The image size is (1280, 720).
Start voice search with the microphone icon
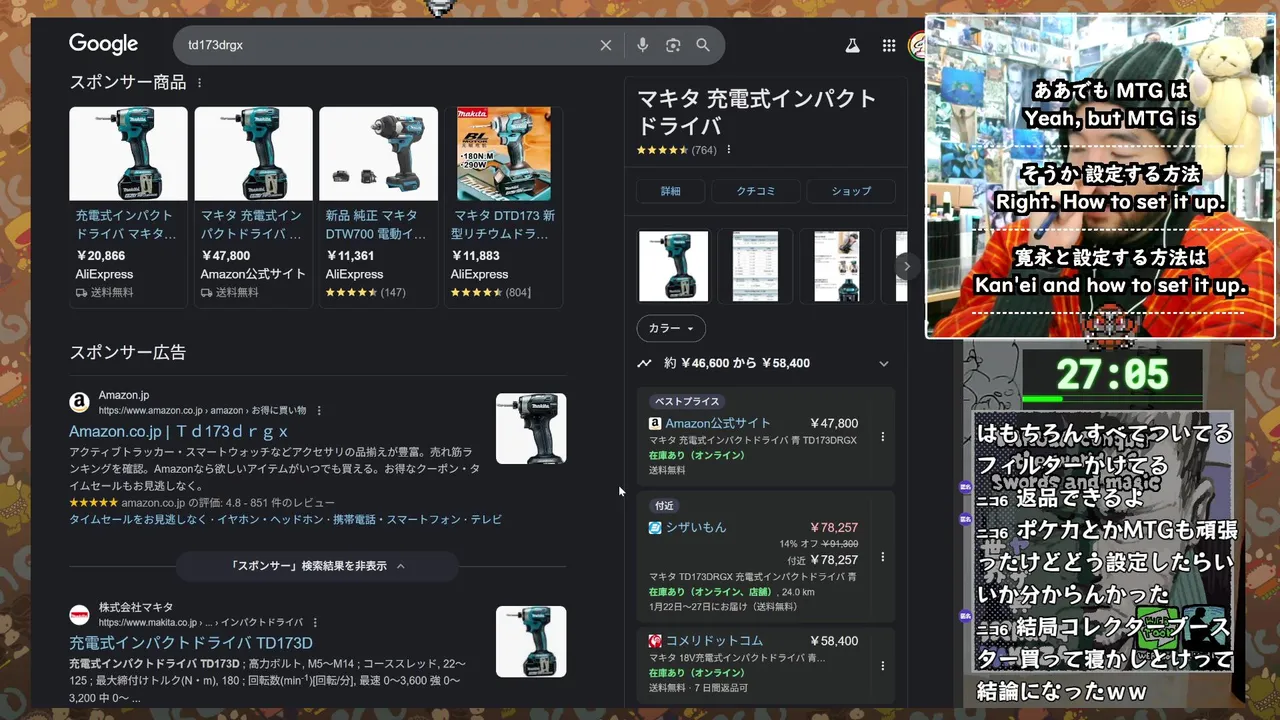click(x=642, y=45)
